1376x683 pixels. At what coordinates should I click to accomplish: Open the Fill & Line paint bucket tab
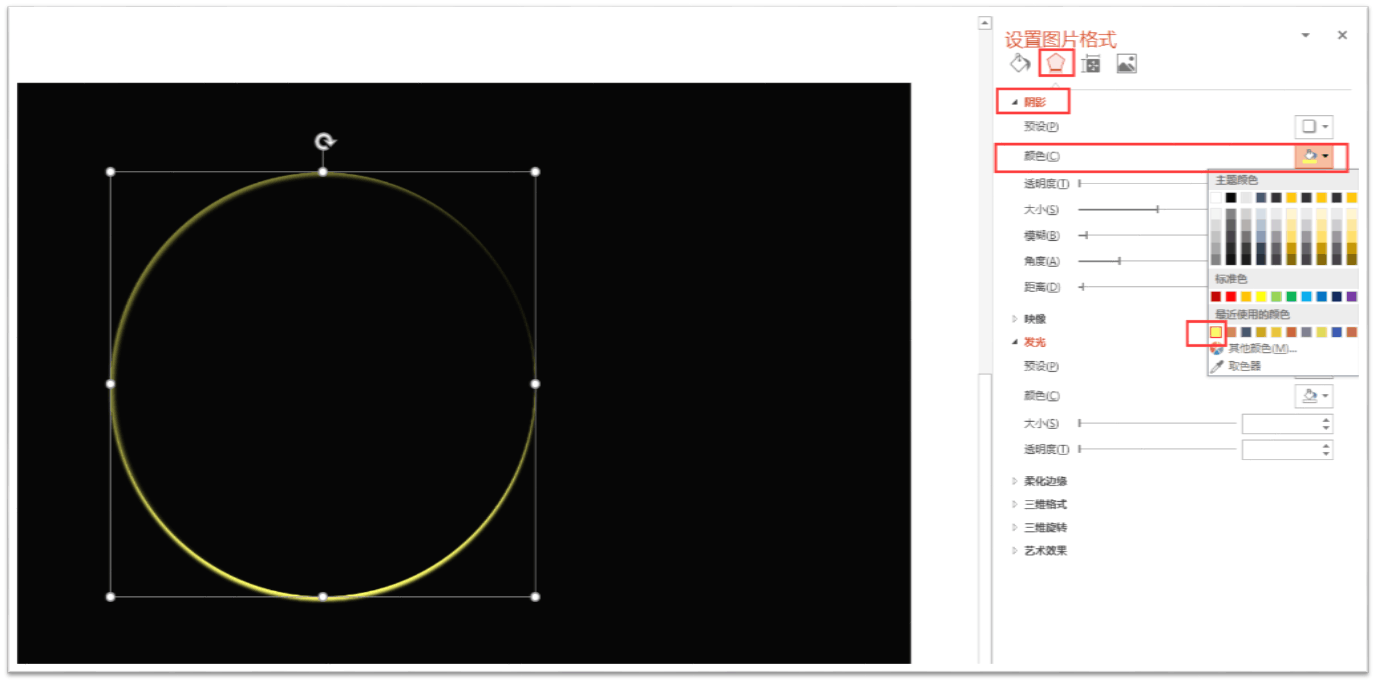(1020, 64)
